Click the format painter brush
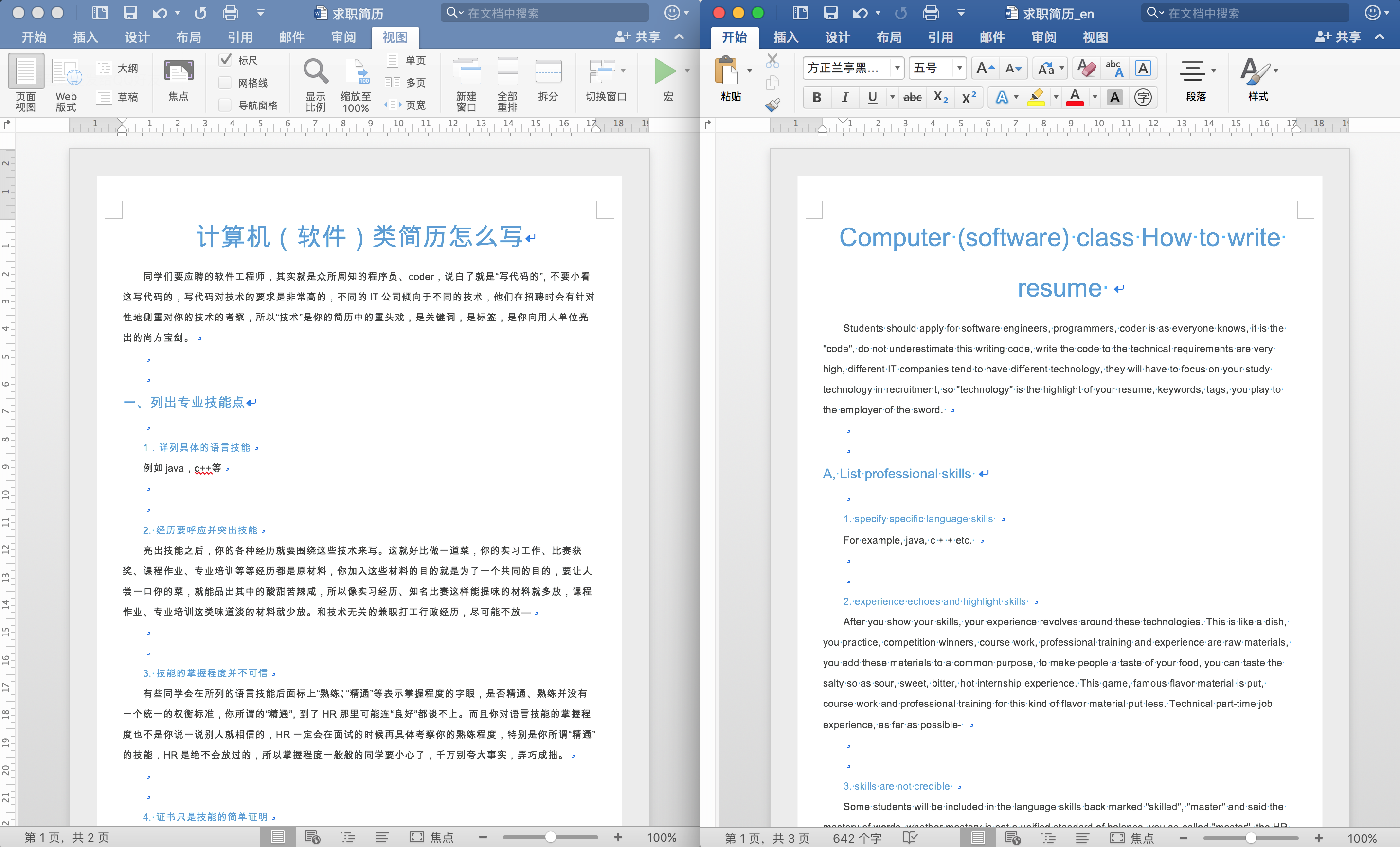Screen dimensions: 1400x847 772,105
